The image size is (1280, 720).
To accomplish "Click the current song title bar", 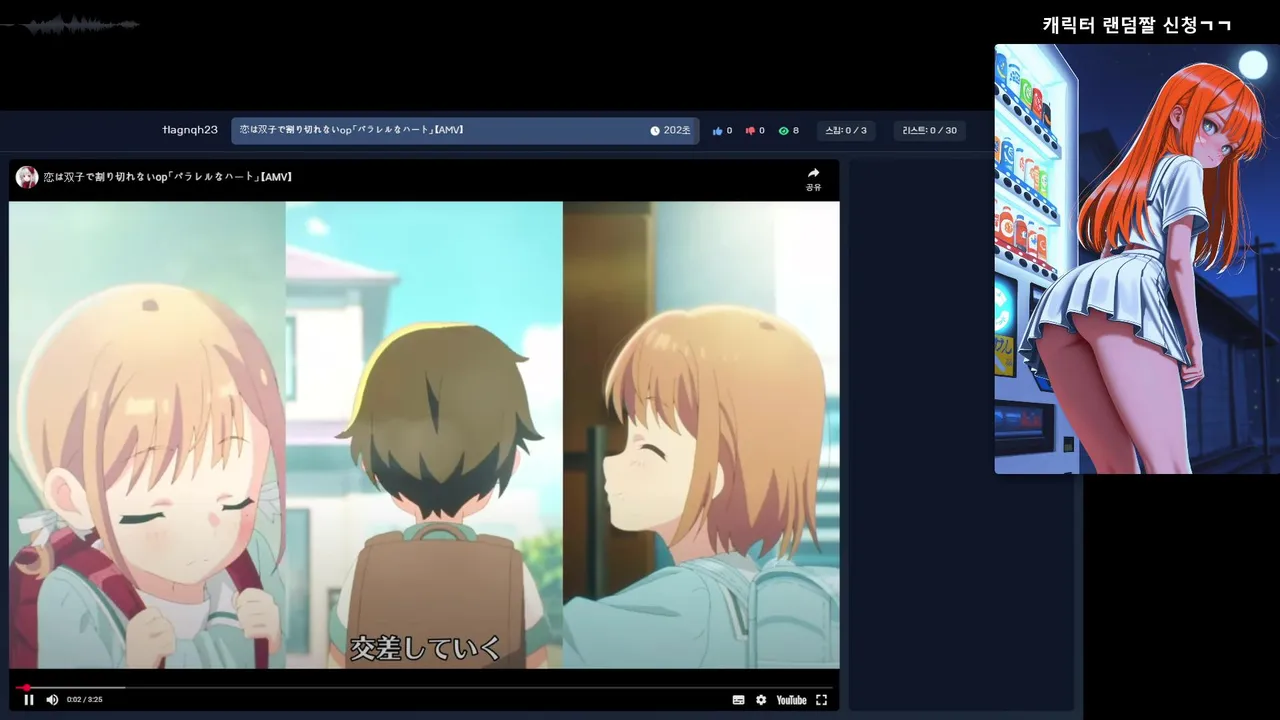I will [x=465, y=131].
